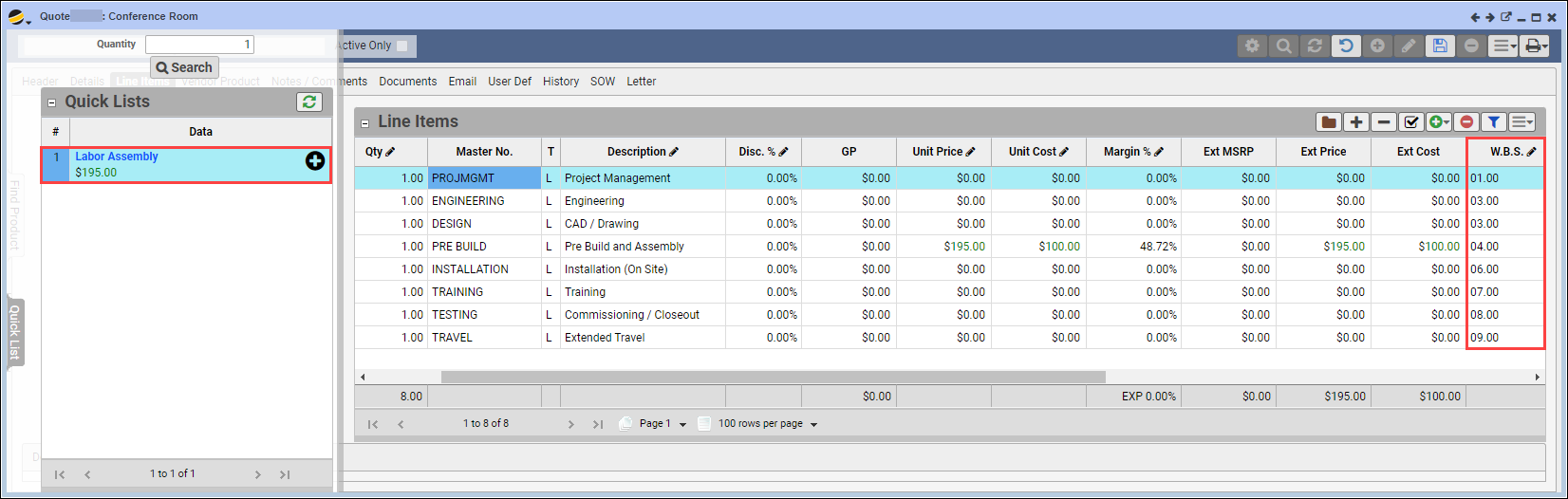Open the SOW tab

coord(602,82)
